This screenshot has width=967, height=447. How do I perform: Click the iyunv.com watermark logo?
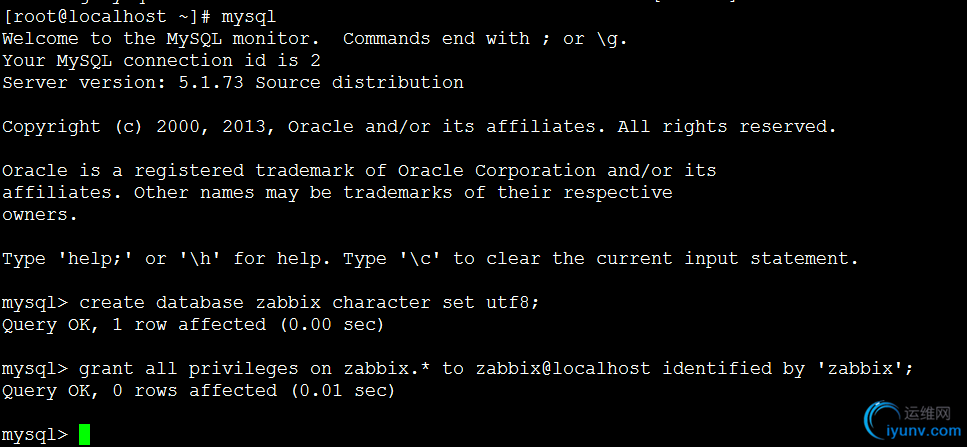[x=883, y=420]
